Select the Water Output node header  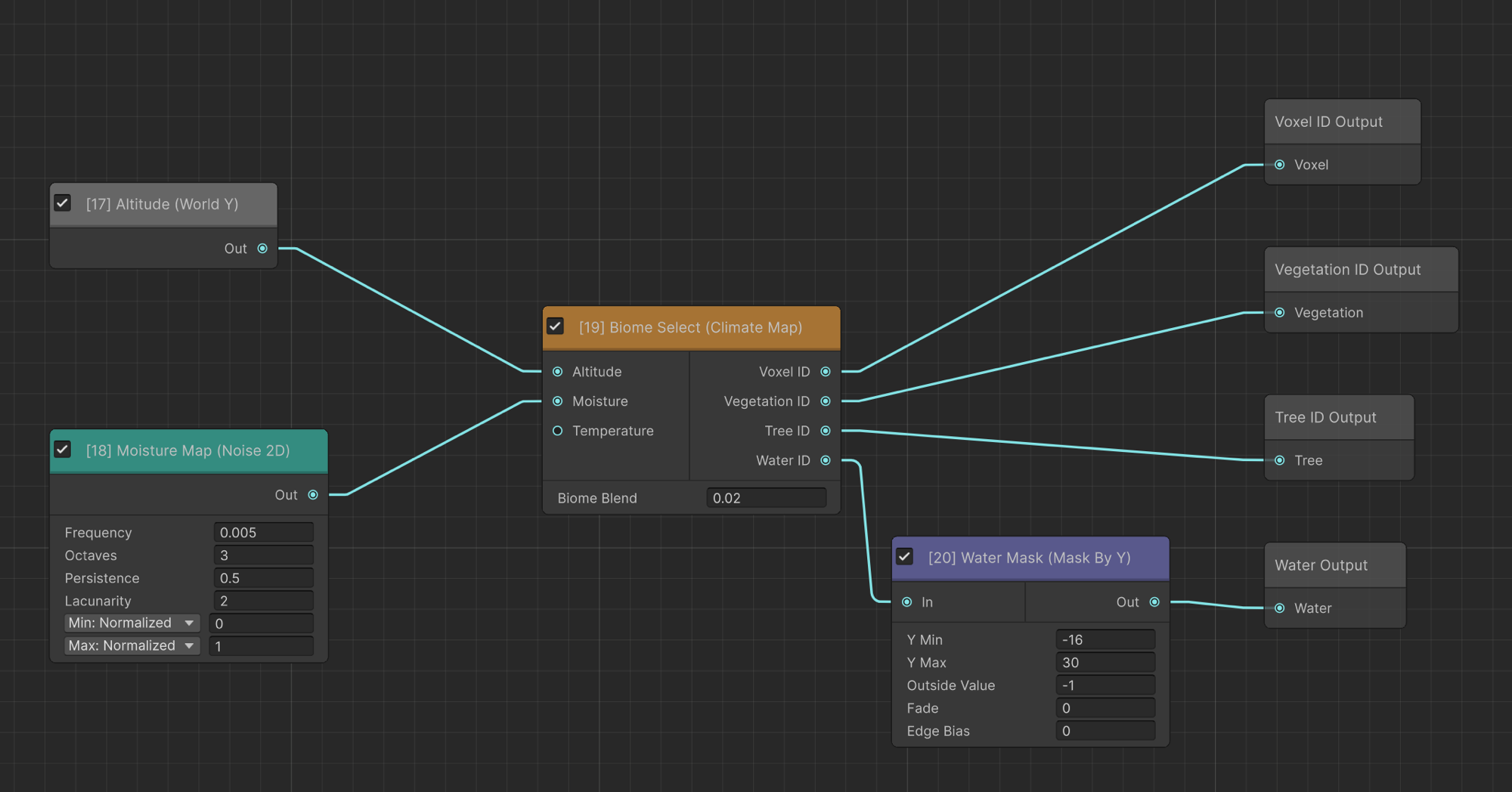click(x=1335, y=565)
